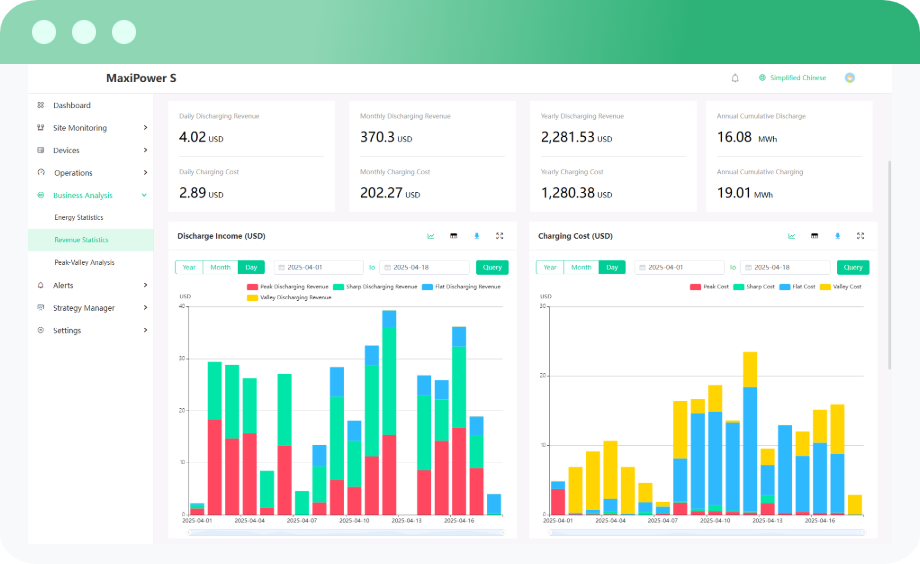Open the Energy Statistics page

79,218
